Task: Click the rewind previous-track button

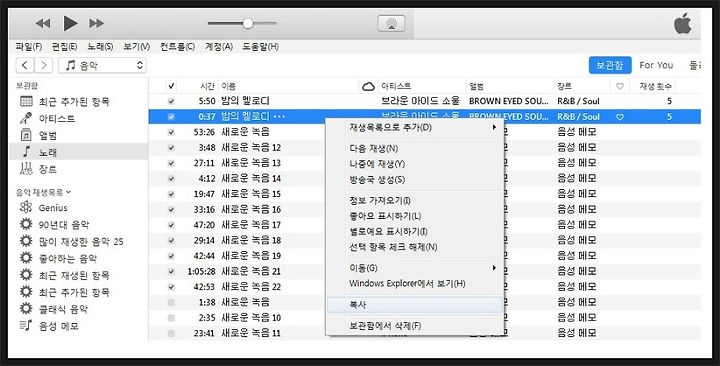Action: pos(43,23)
